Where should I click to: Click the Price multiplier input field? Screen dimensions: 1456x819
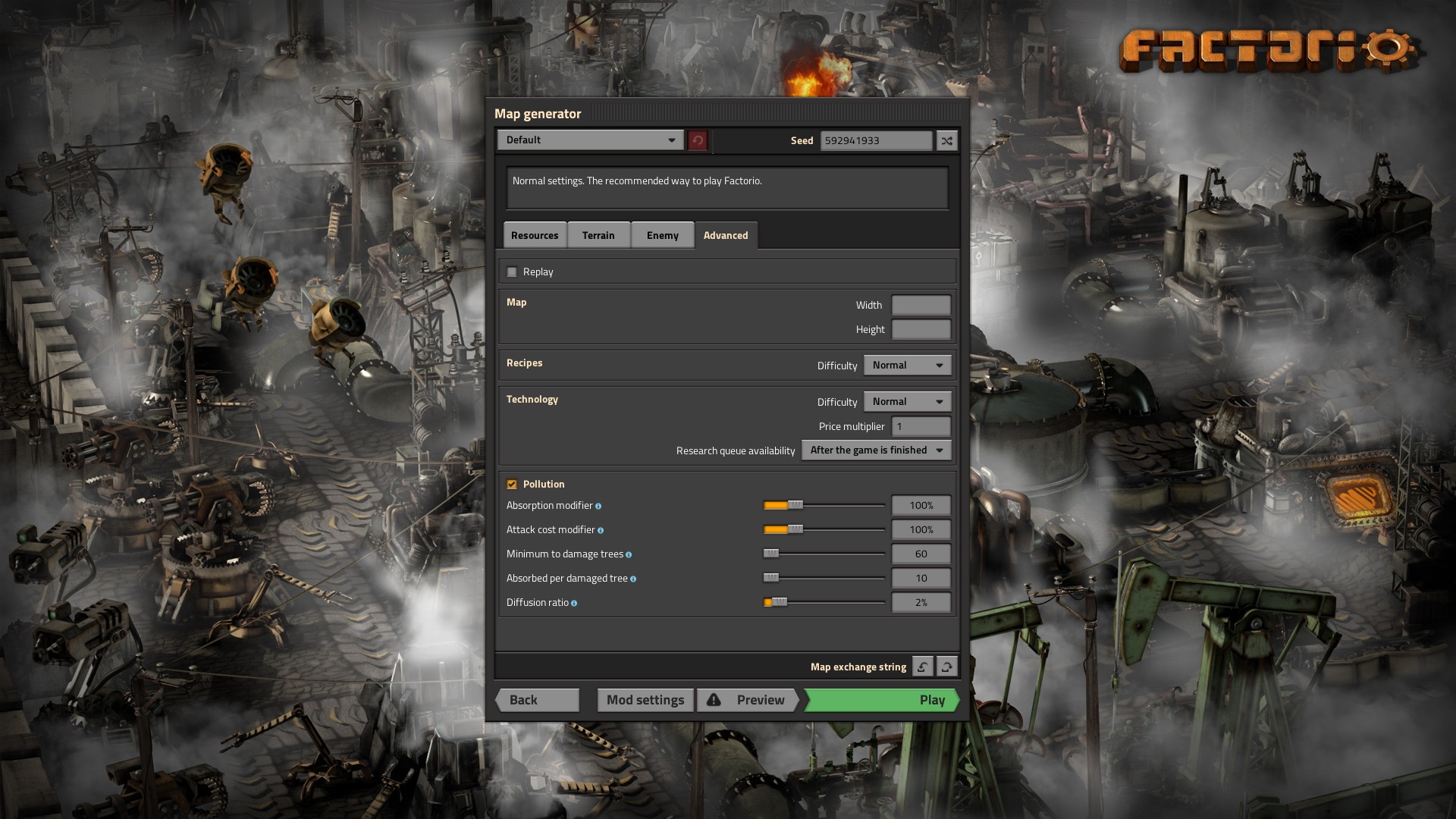pos(921,427)
